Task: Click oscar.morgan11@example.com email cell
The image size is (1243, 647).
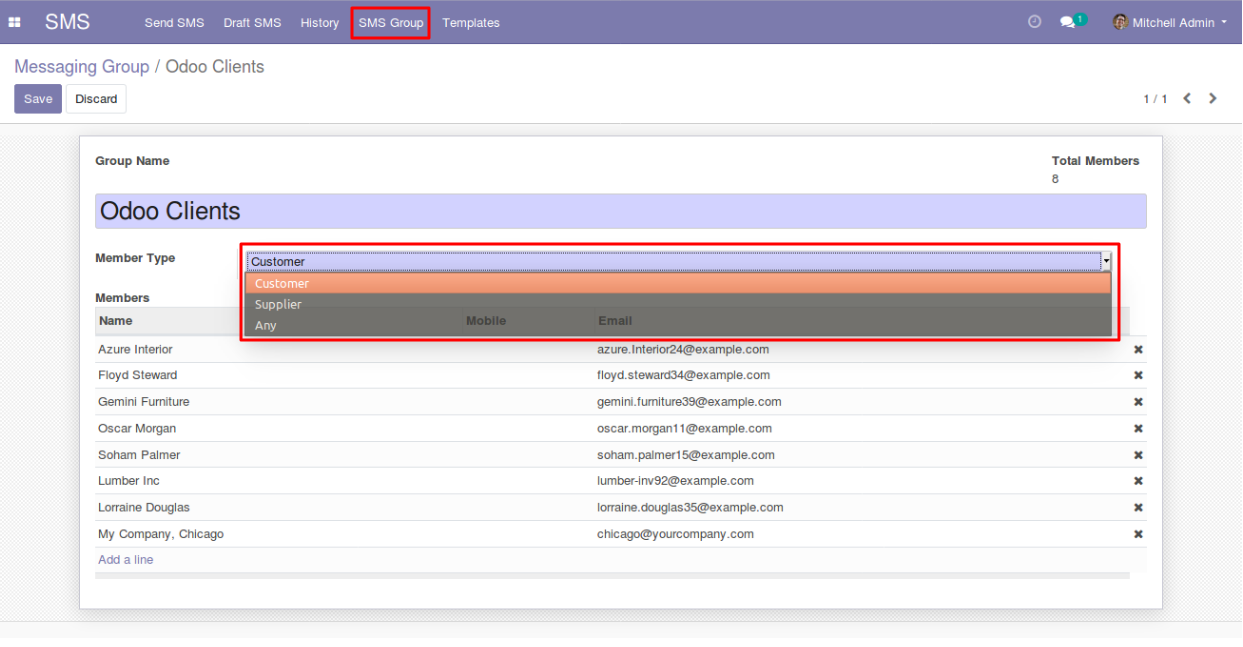Action: point(685,428)
